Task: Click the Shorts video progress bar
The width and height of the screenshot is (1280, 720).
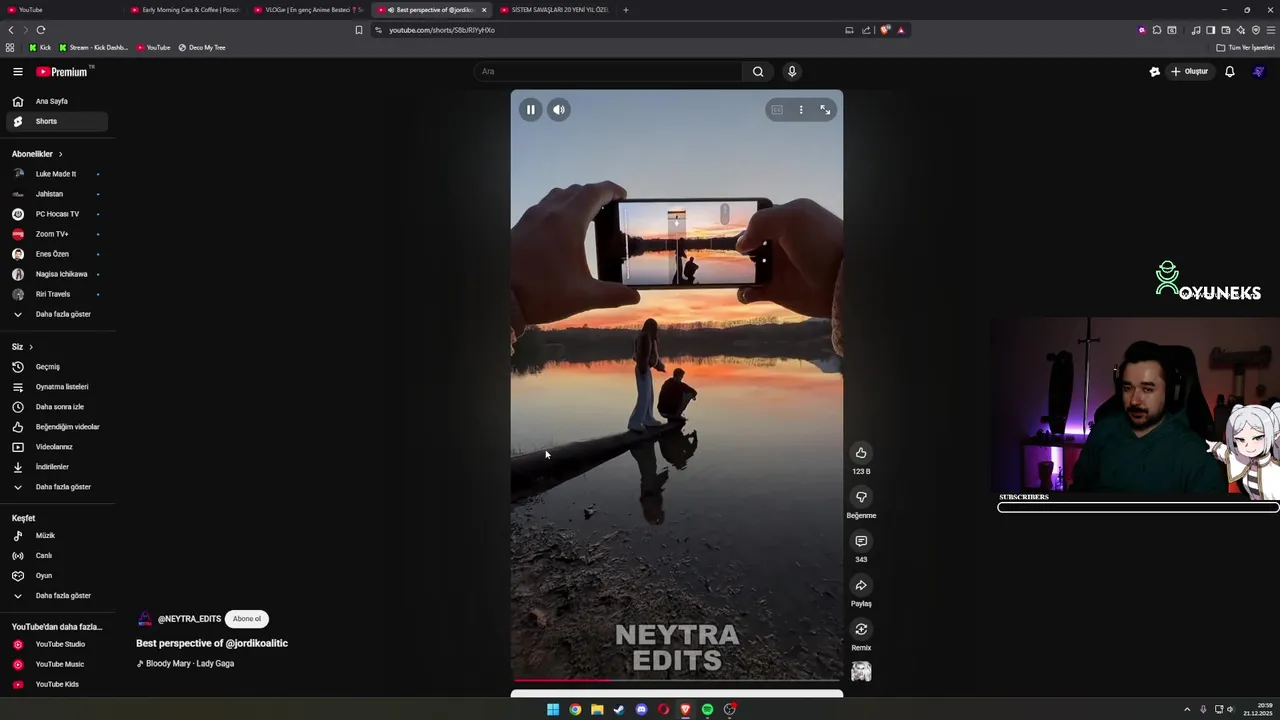Action: coord(677,680)
